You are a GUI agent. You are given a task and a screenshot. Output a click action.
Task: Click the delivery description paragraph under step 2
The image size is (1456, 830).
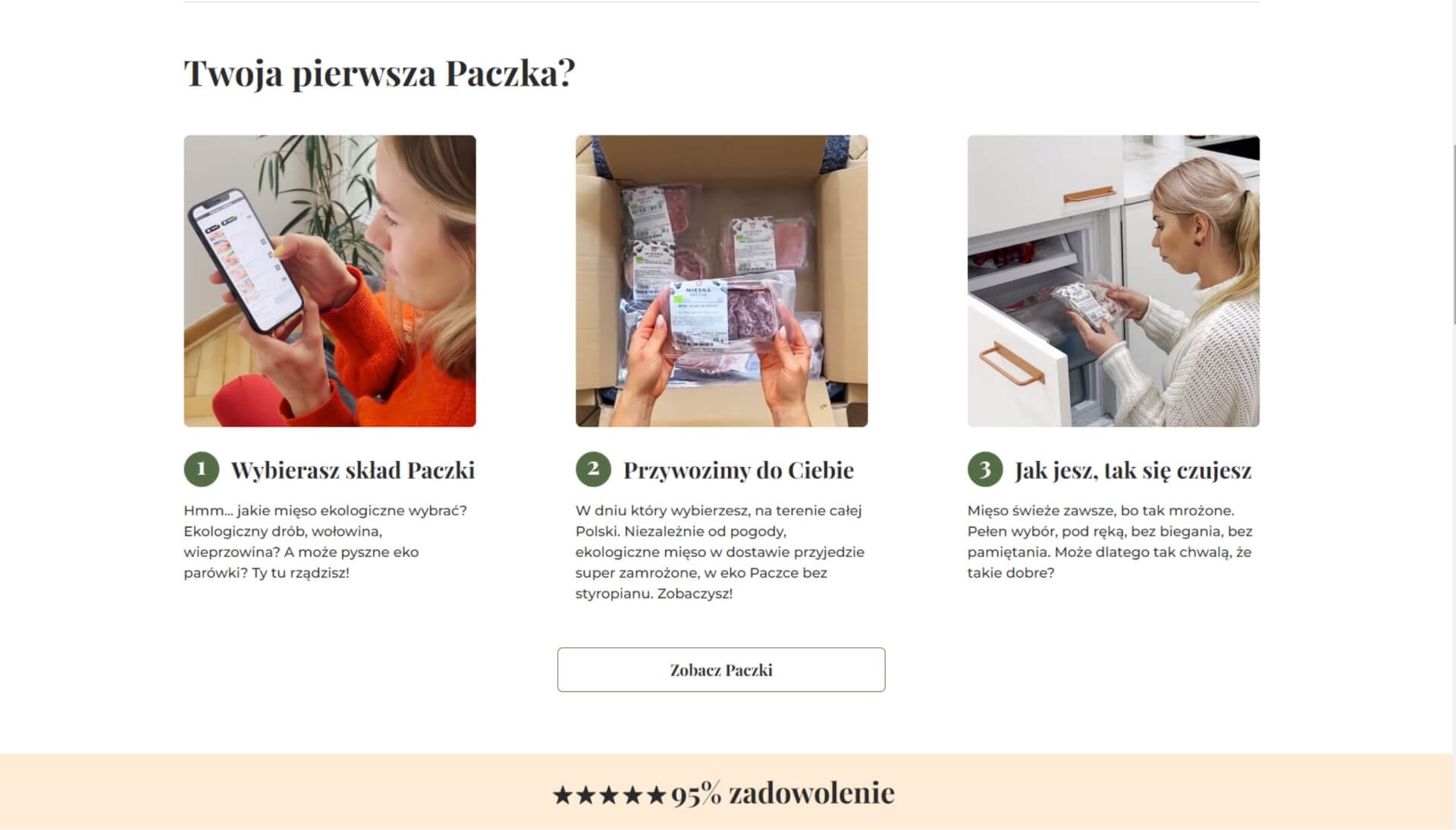point(720,552)
